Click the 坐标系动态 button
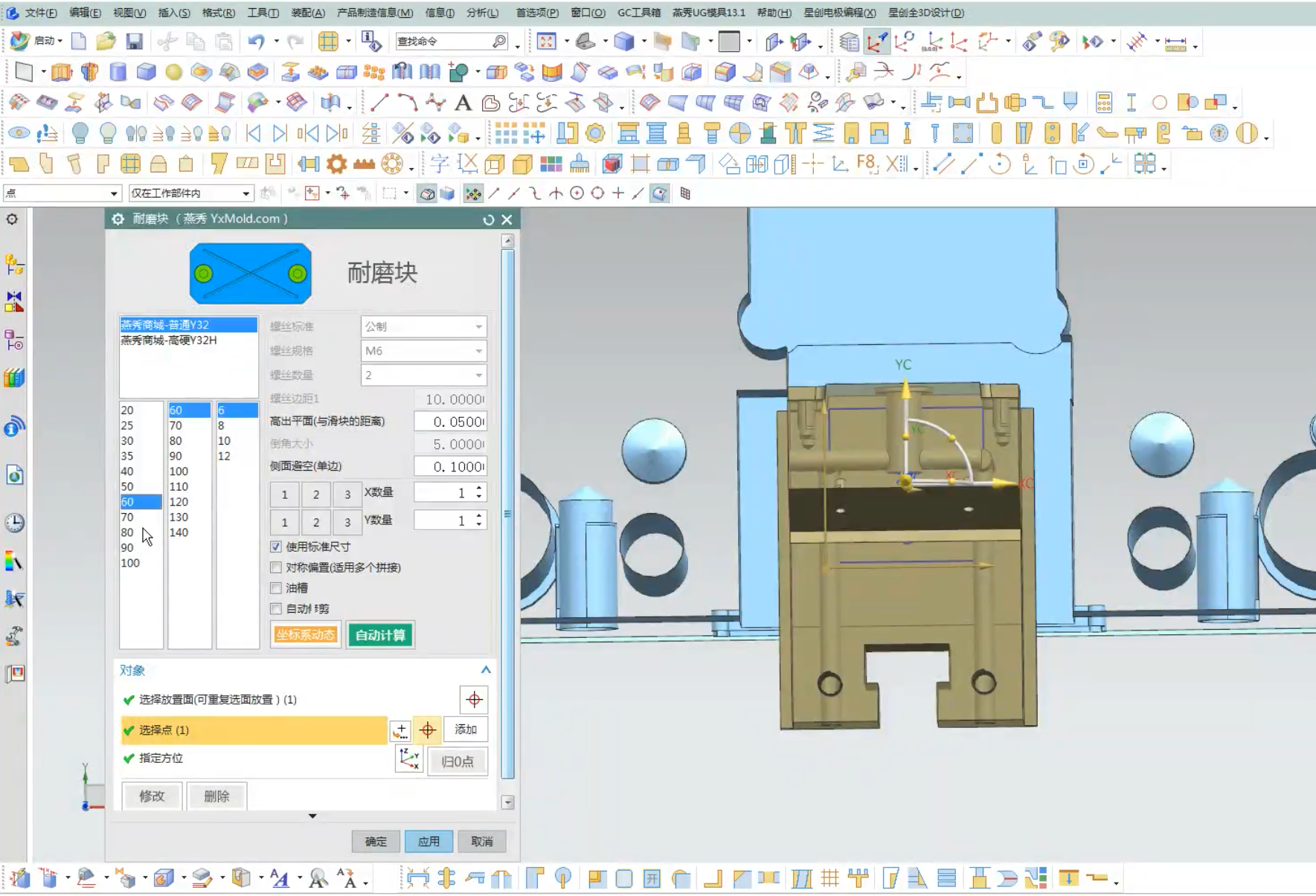Viewport: 1316px width, 896px height. [306, 635]
